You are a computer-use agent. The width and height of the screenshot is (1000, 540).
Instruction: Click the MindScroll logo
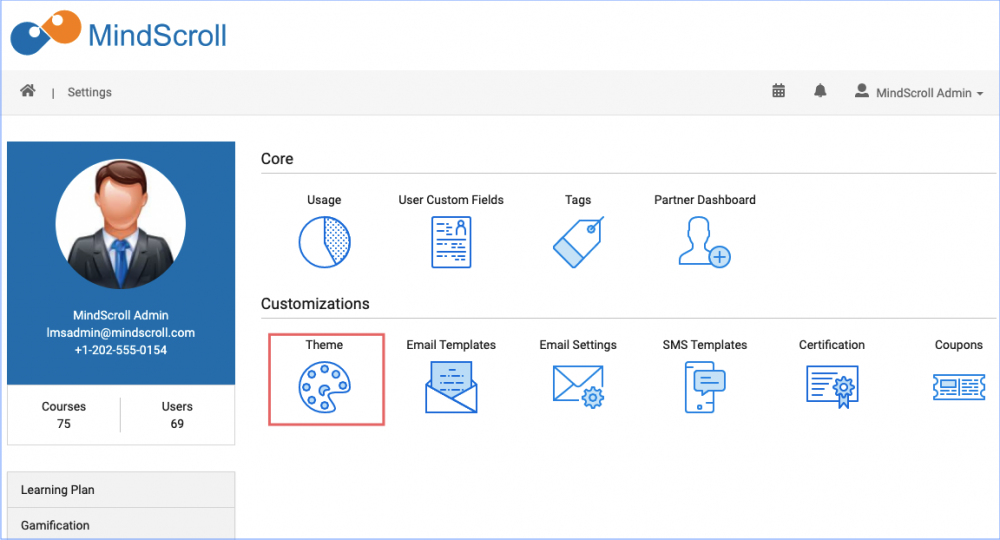(119, 34)
